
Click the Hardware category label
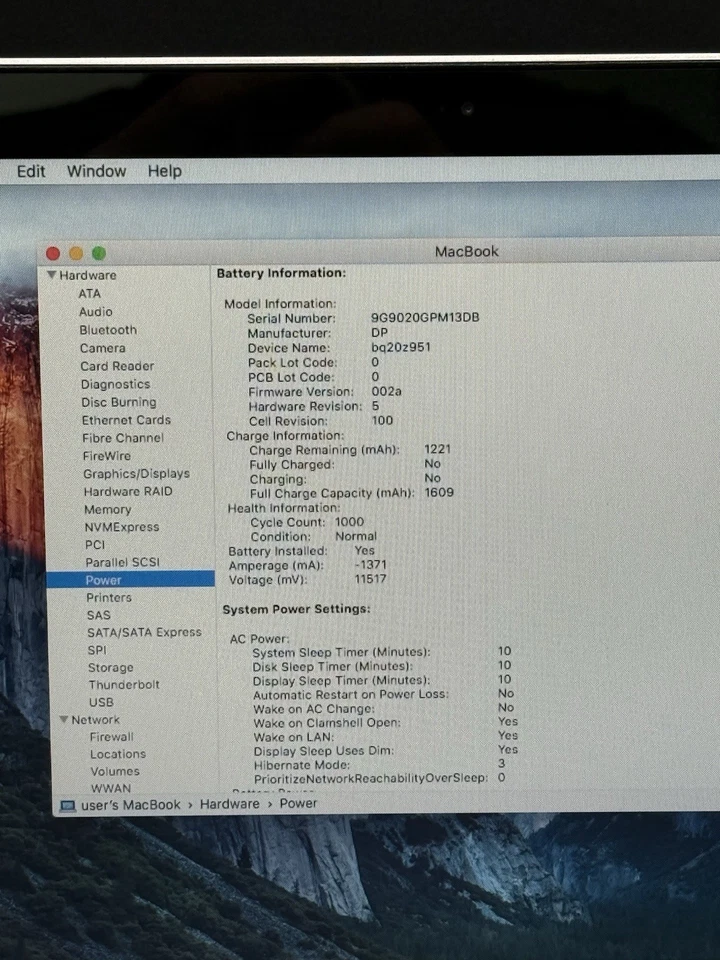88,275
